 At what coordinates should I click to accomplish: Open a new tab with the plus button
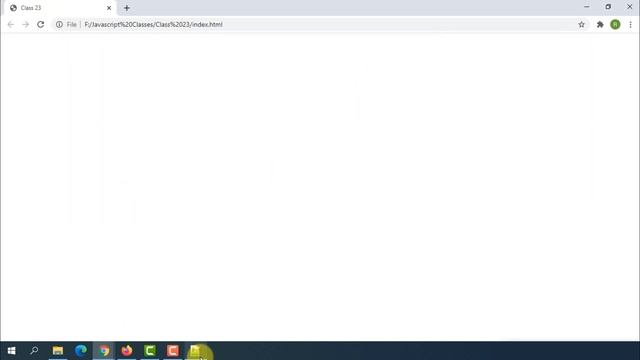tap(127, 8)
